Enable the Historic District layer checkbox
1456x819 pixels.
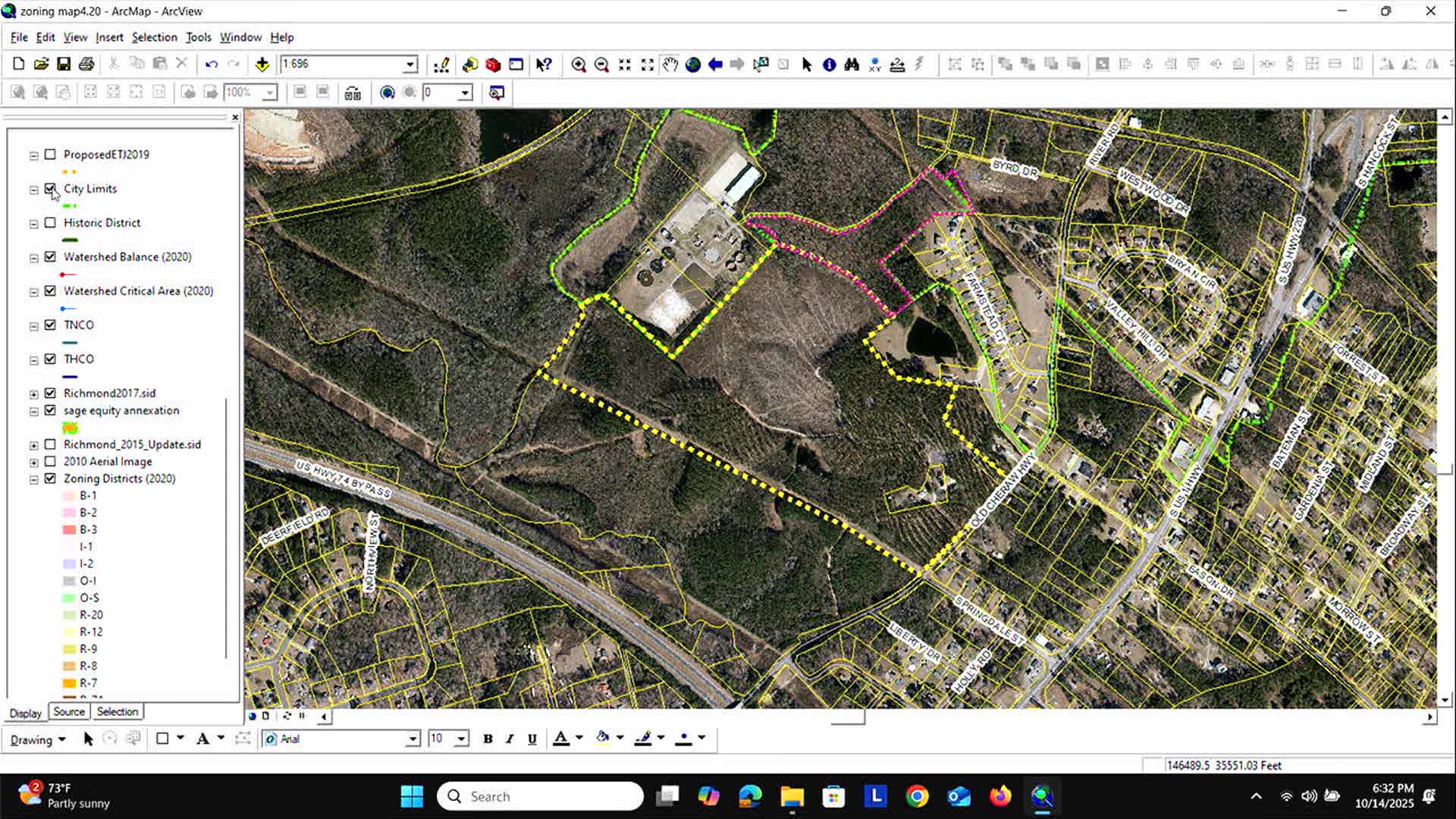50,222
